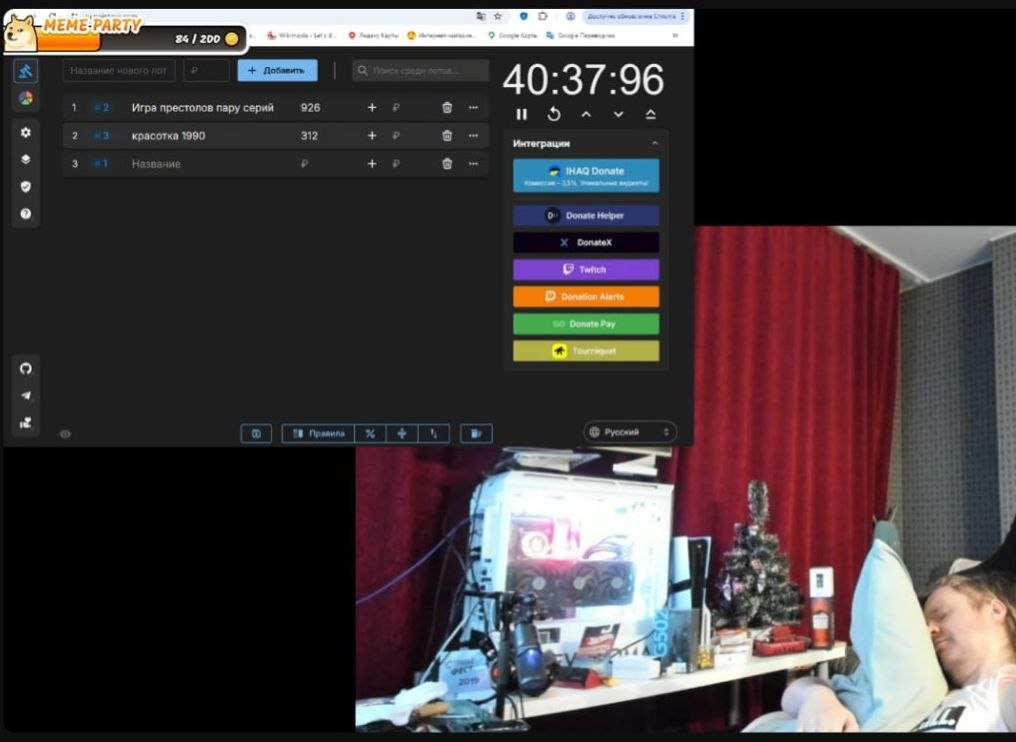1016x742 pixels.
Task: Click the lot name красотка 1990
Action: (168, 135)
